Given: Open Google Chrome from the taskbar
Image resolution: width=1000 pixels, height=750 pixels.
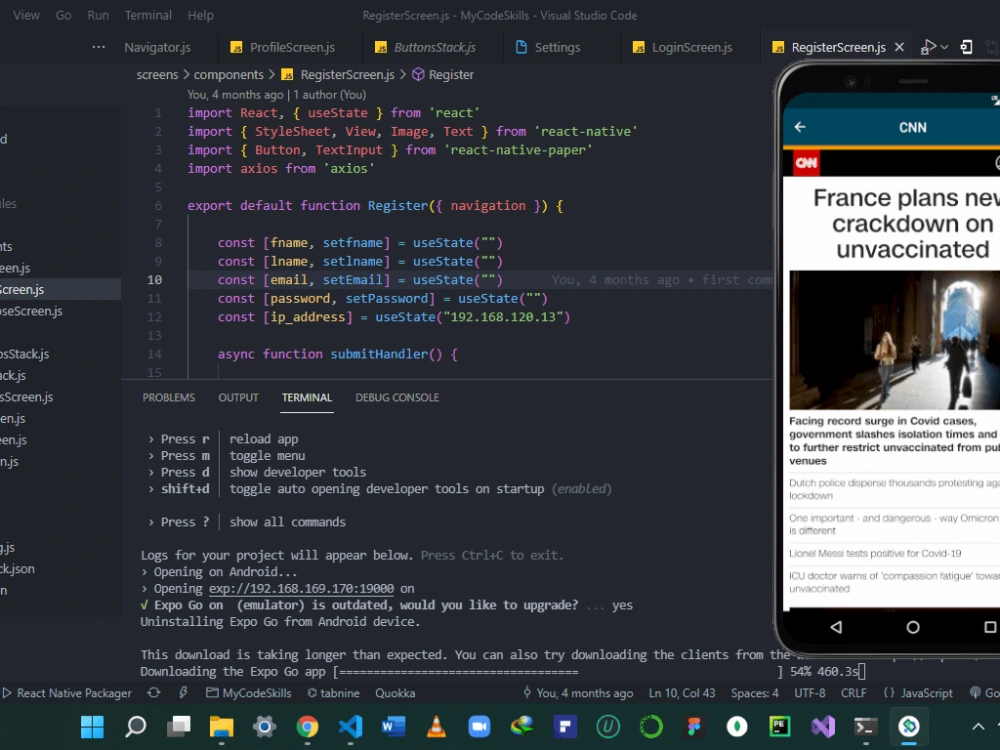Looking at the screenshot, I should pos(307,726).
